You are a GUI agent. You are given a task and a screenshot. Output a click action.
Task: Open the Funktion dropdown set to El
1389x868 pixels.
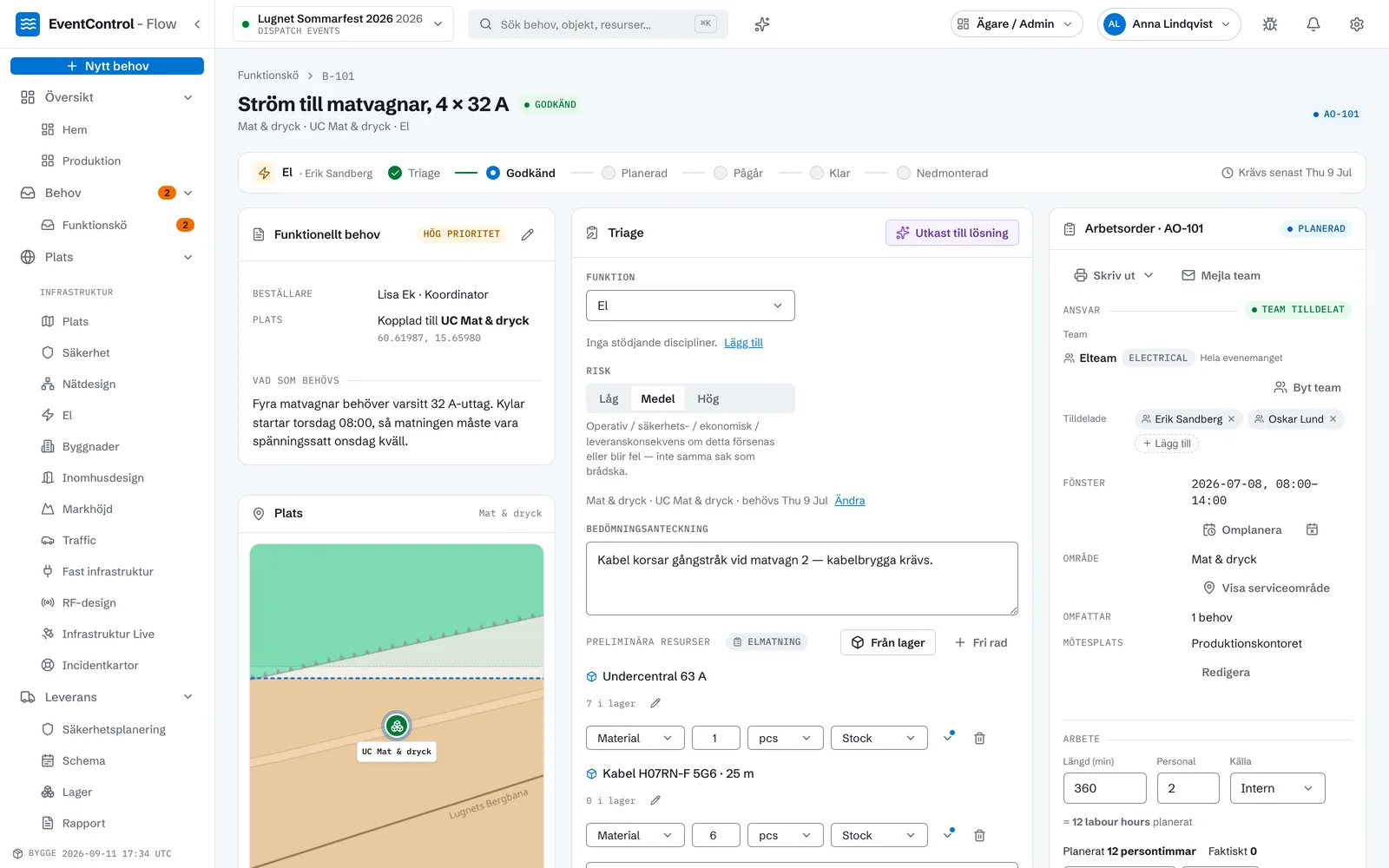[690, 306]
